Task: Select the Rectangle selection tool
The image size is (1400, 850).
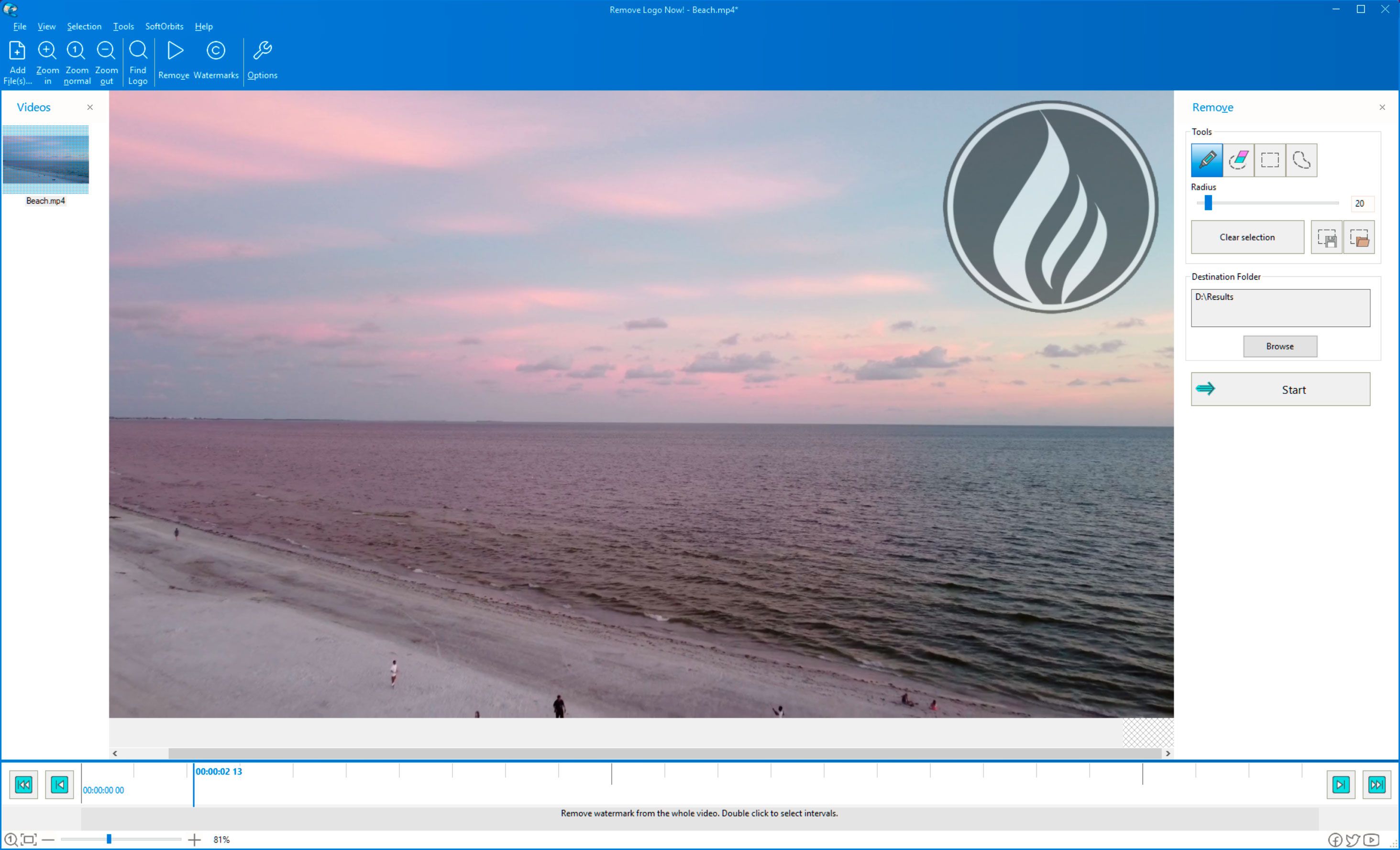Action: (1270, 160)
